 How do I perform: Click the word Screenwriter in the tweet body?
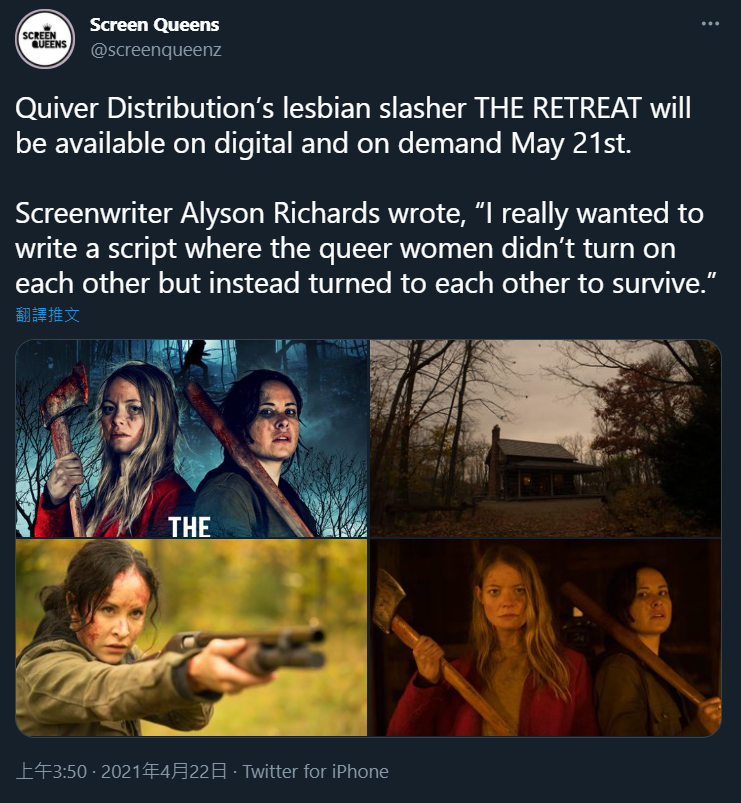[x=94, y=213]
